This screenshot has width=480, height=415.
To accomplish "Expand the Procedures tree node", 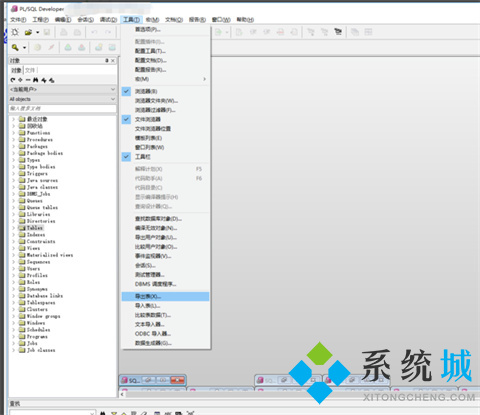I will coord(13,140).
